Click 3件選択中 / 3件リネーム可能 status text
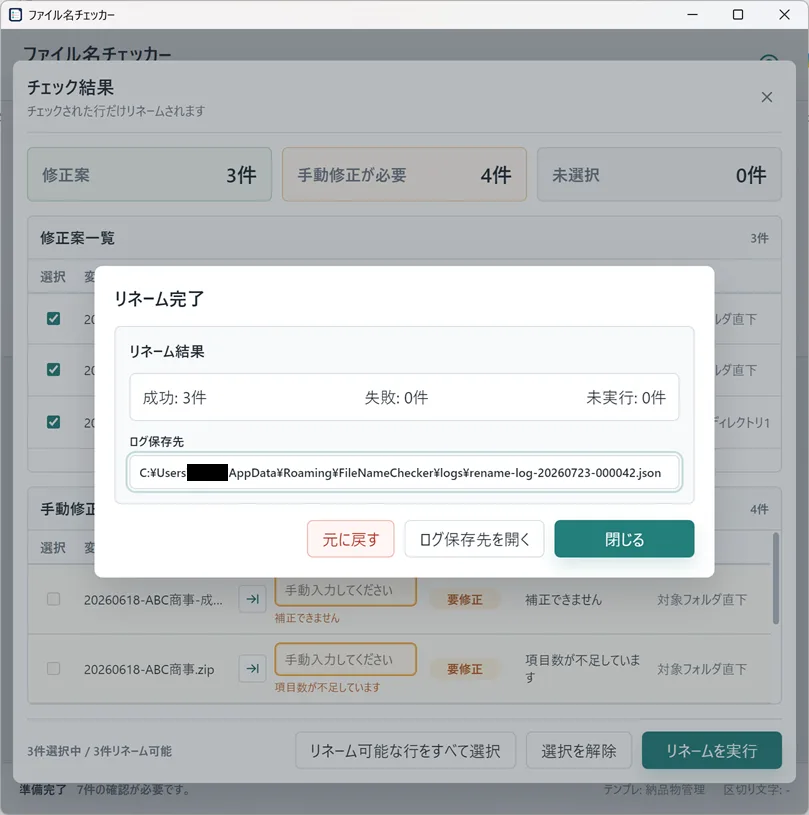This screenshot has width=809, height=815. click(99, 751)
